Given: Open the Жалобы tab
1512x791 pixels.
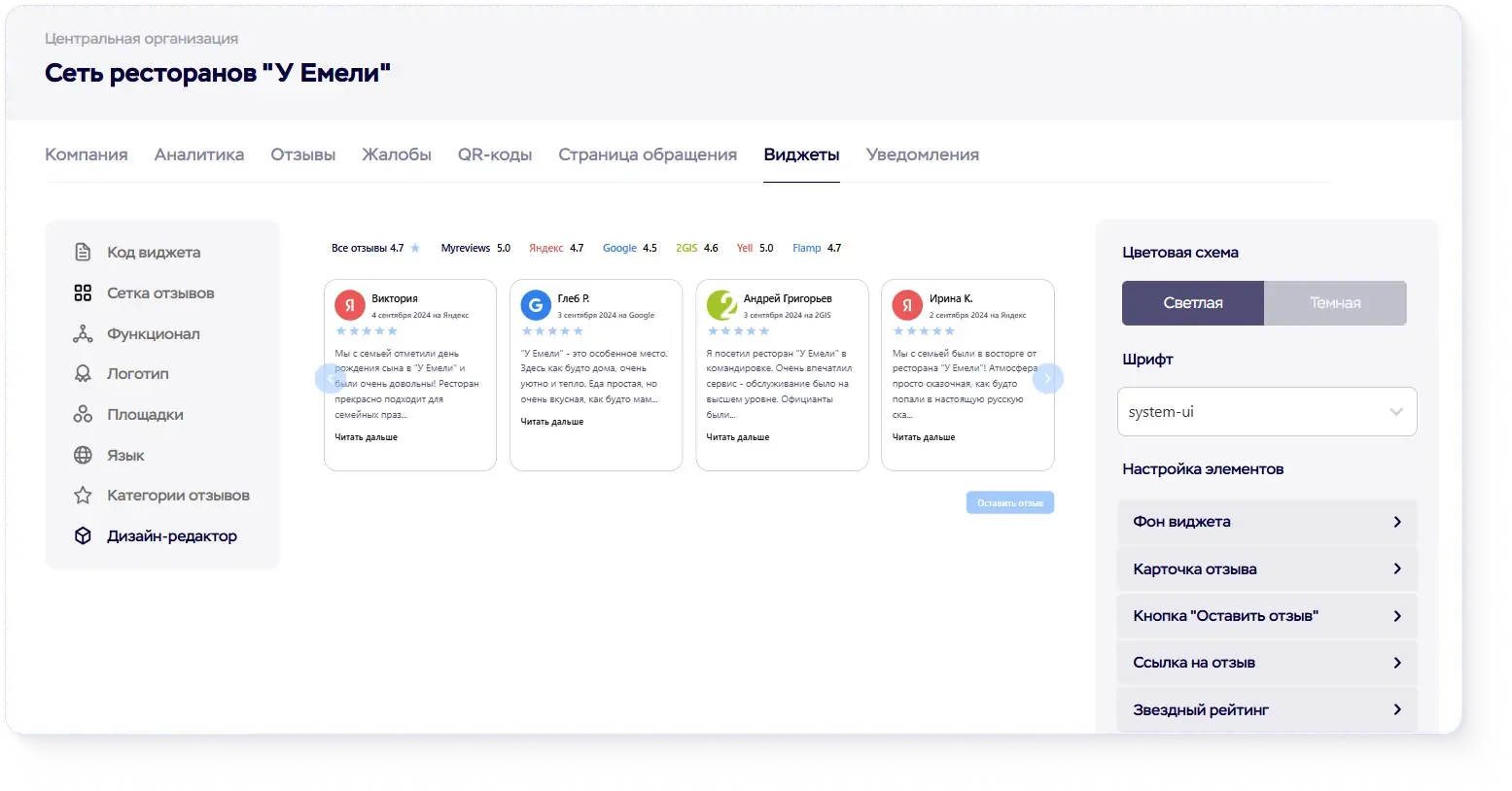Looking at the screenshot, I should point(397,155).
